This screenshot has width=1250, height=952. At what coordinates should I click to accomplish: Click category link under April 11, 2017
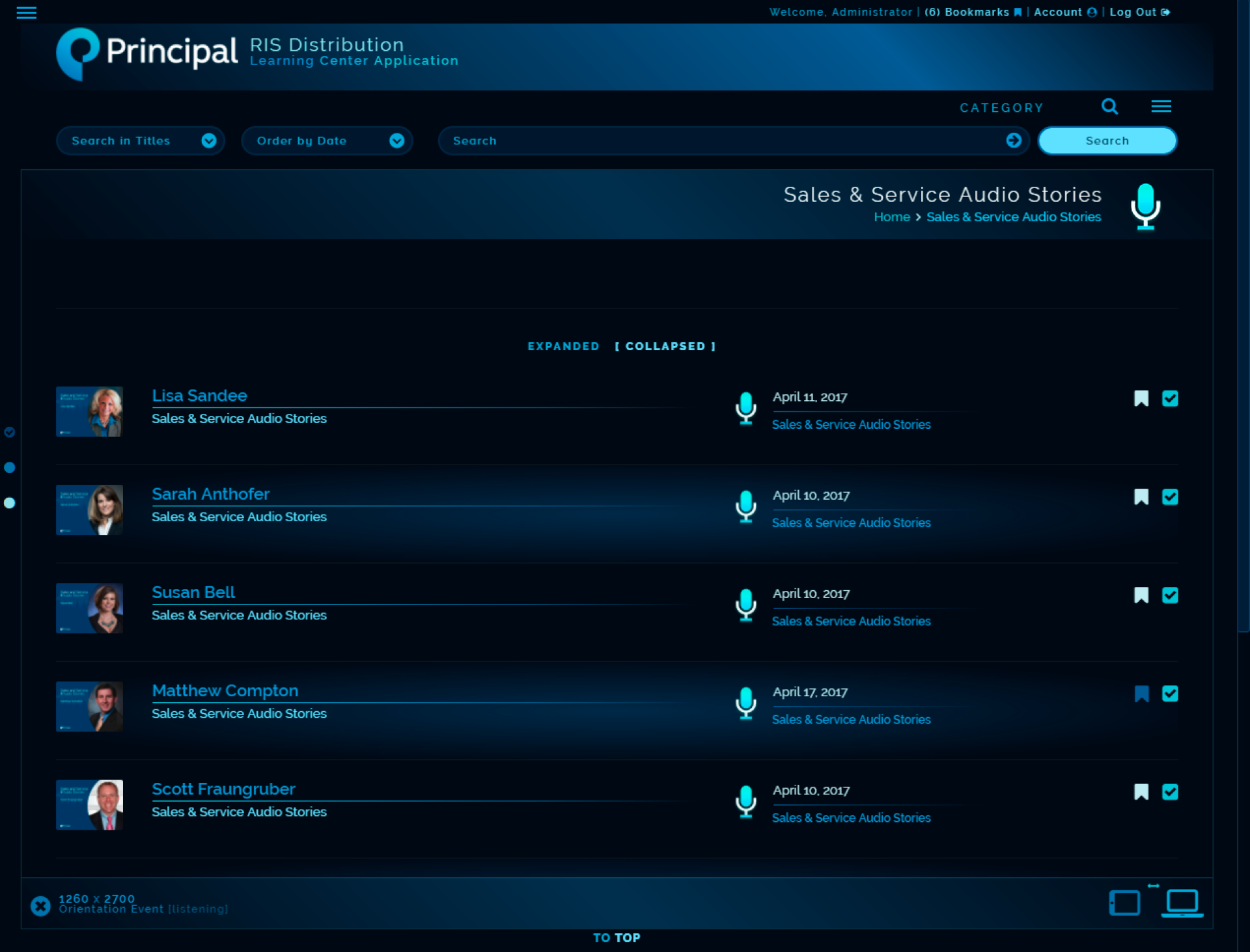tap(851, 424)
